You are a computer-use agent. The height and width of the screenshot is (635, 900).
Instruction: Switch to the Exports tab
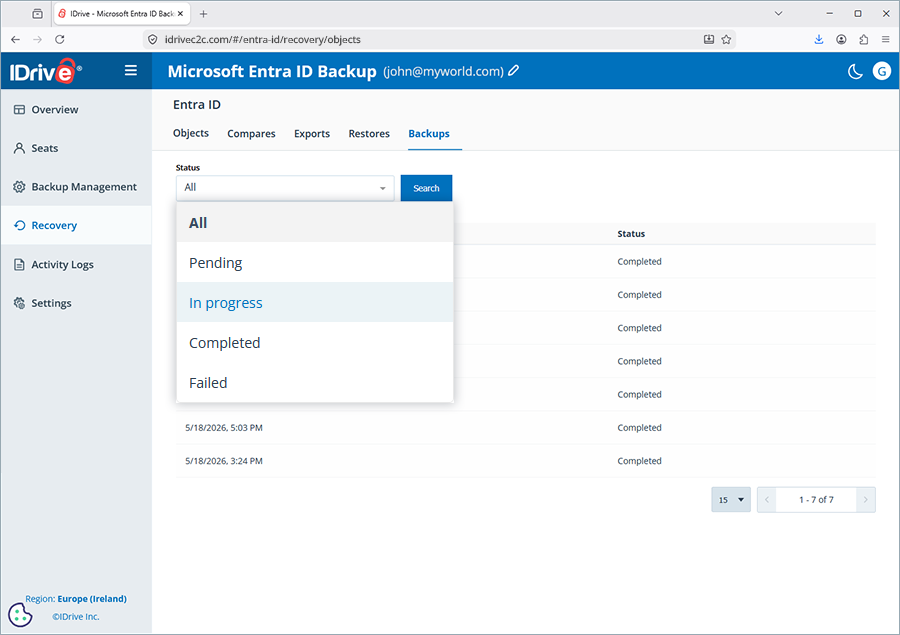[x=312, y=133]
